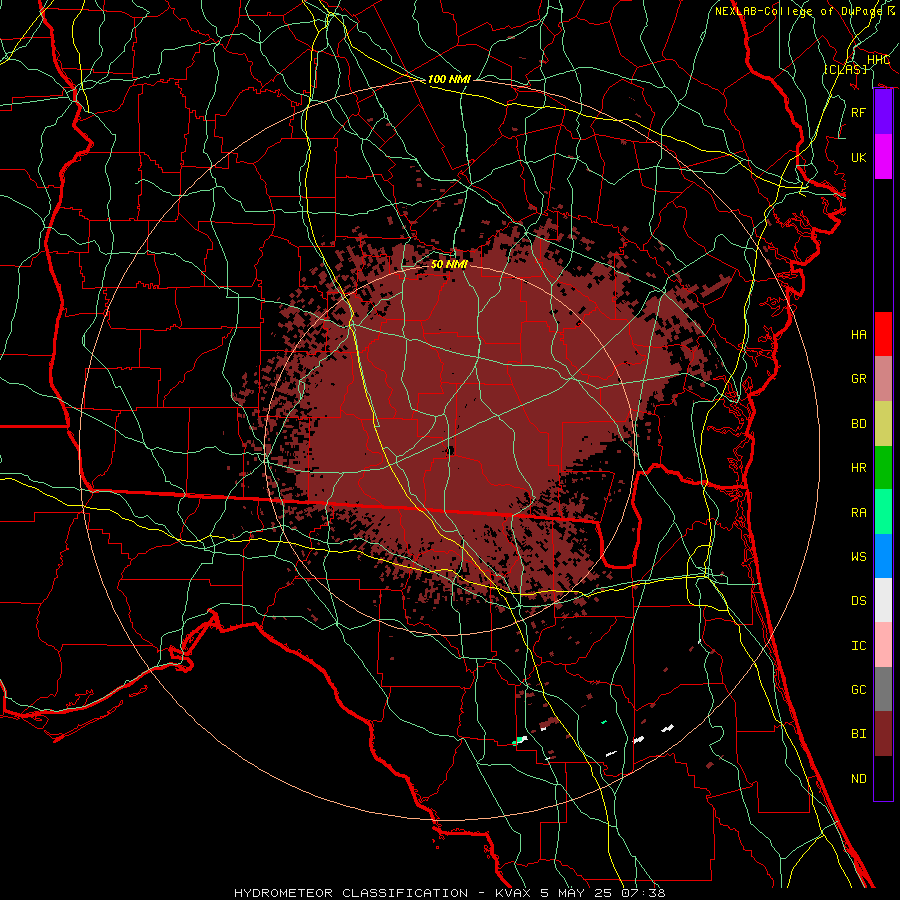The image size is (900, 900).
Task: Click the 'BD' legend label
Action: click(859, 424)
